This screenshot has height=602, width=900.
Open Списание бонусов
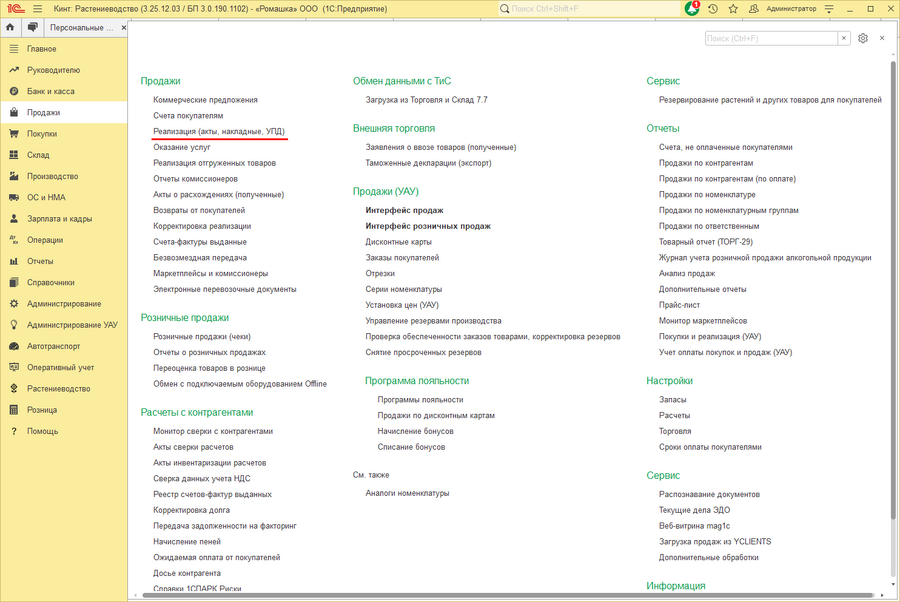click(x=411, y=447)
